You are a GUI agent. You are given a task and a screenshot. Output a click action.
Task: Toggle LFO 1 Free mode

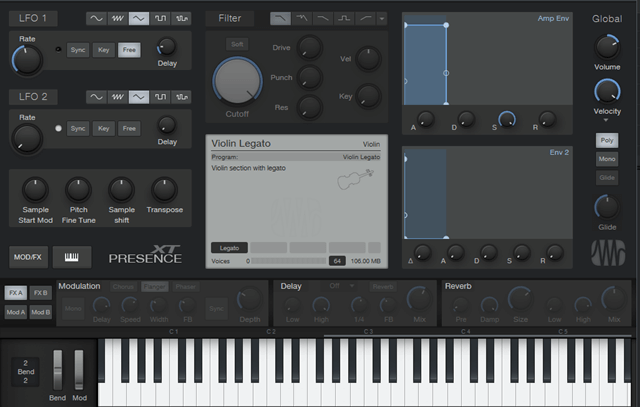pos(129,50)
